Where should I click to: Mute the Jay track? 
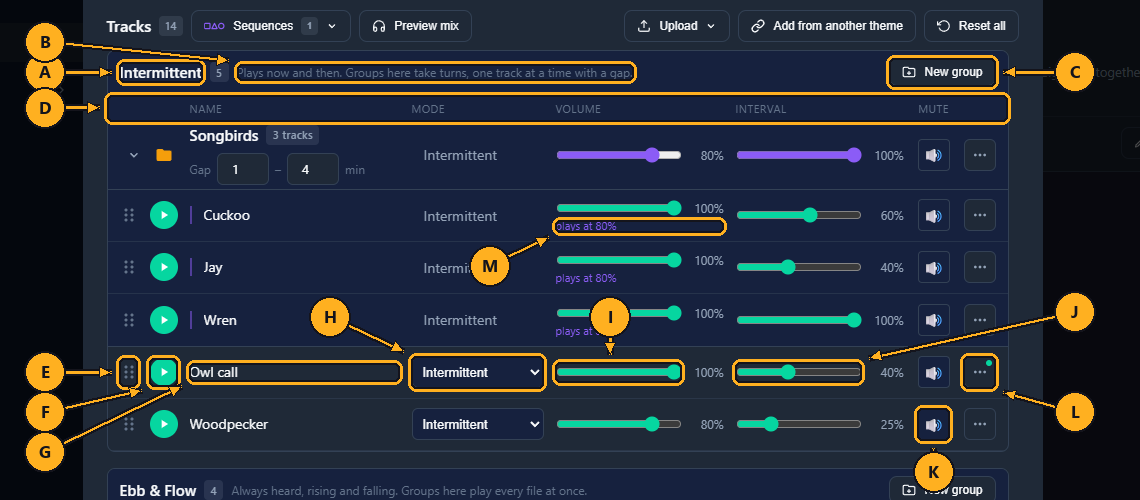pos(934,267)
